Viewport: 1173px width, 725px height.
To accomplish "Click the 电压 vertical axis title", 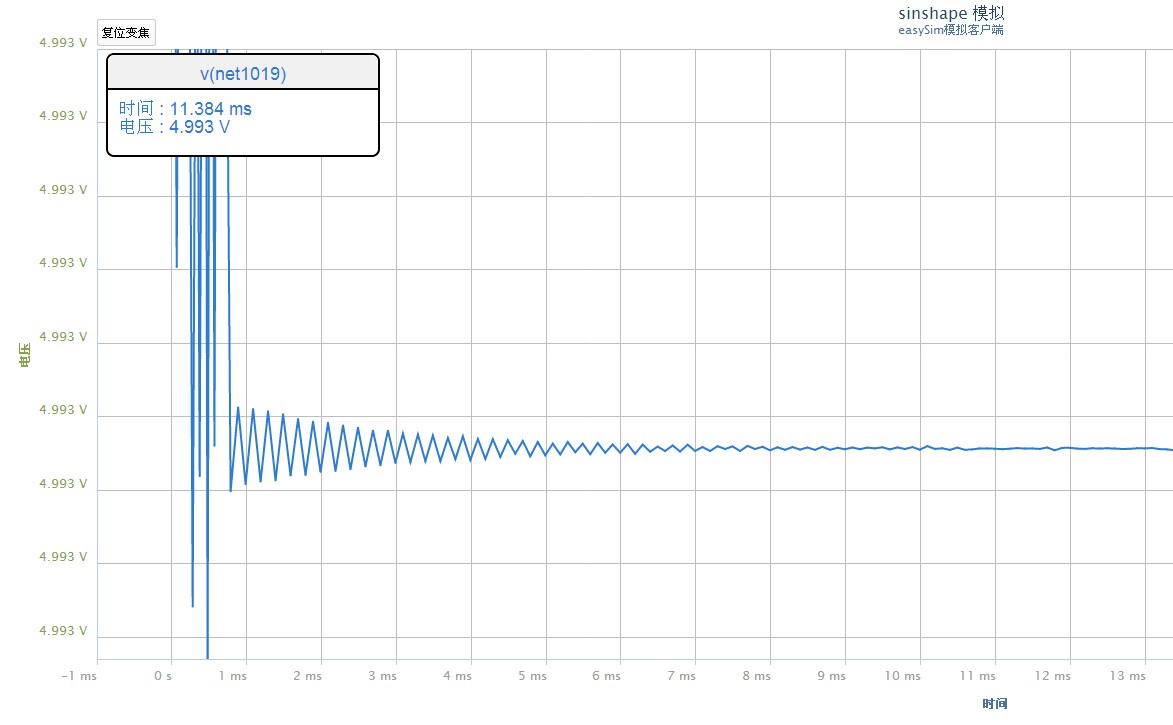I will 25,355.
